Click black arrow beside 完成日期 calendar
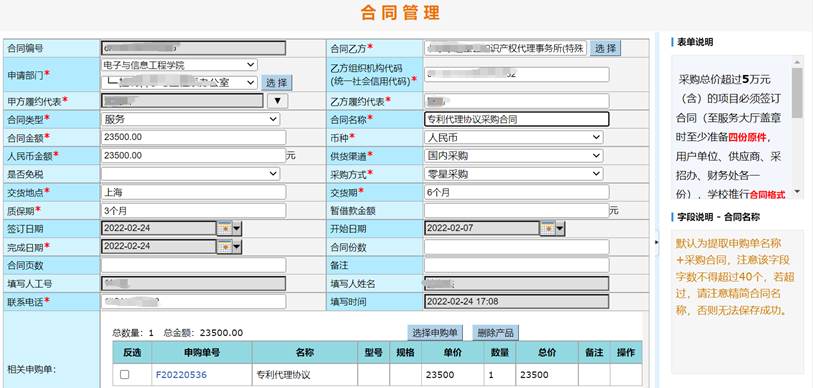This screenshot has height=388, width=813. click(x=237, y=247)
